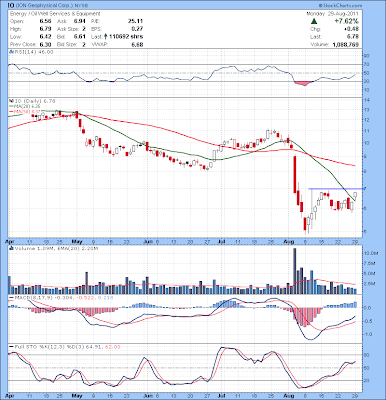
Task: Click the Energy / Oil Well Services sector text
Action: [x=55, y=14]
